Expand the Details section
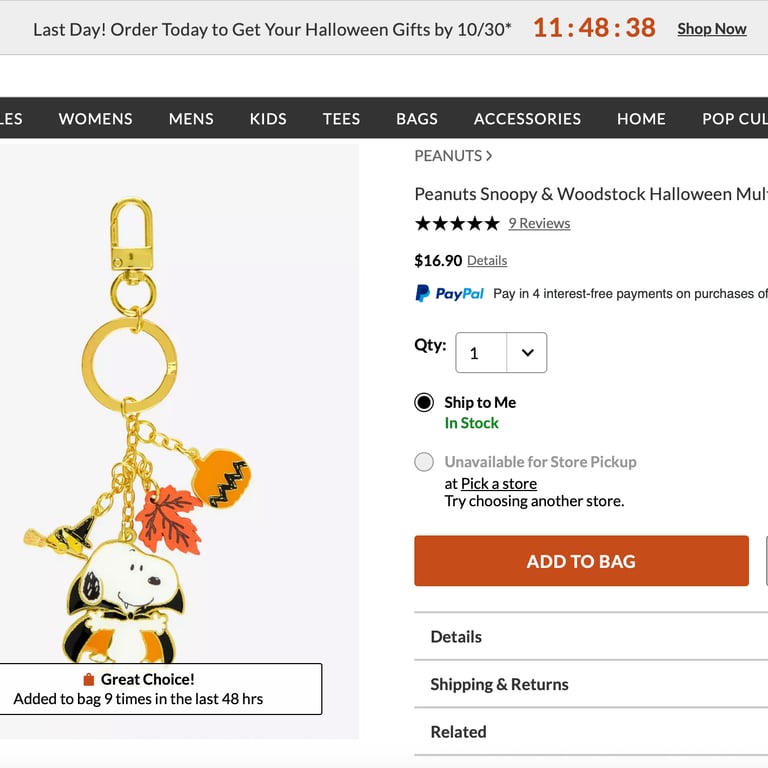This screenshot has height=768, width=768. click(456, 637)
